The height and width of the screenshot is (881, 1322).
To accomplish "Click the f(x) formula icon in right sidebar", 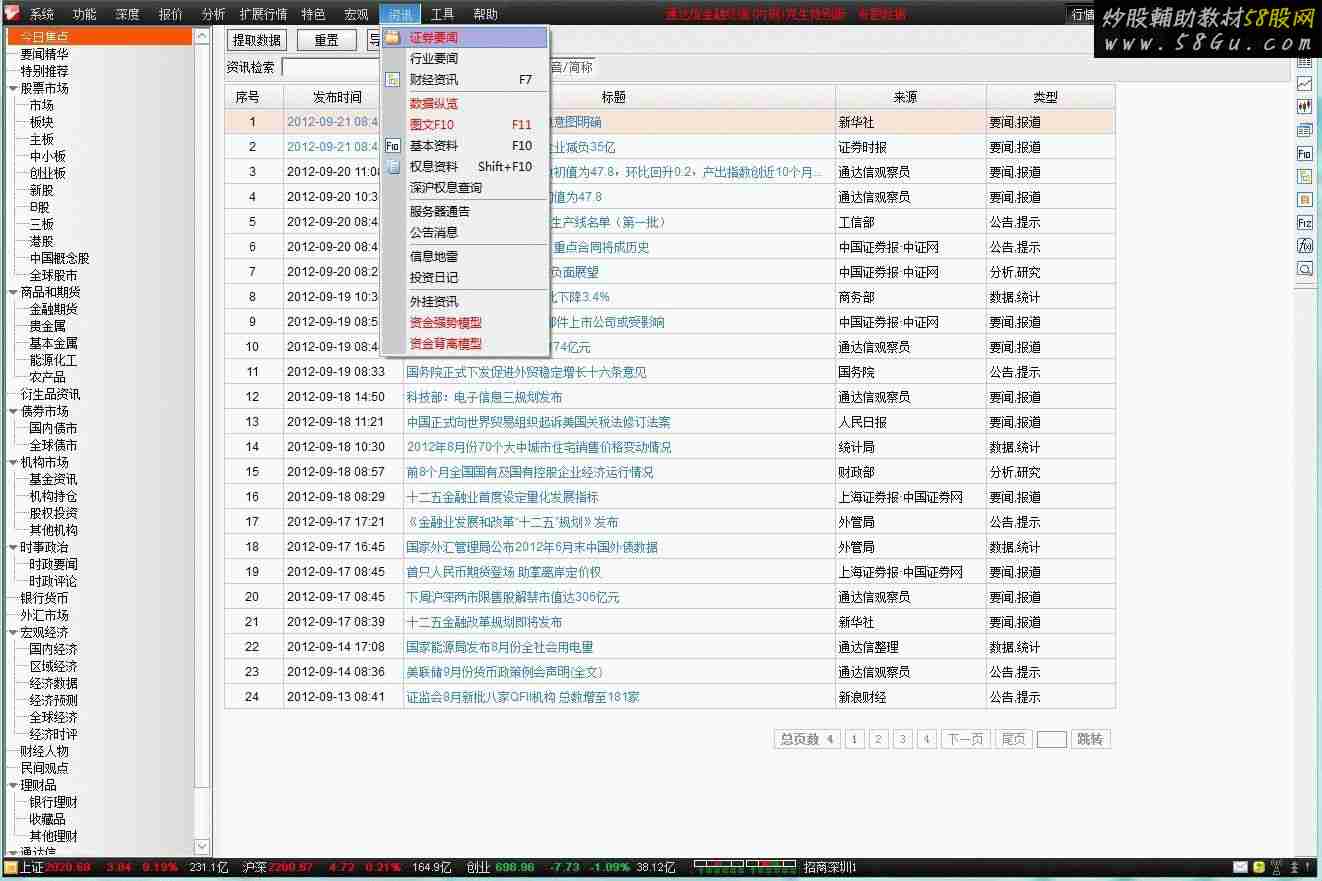I will click(1305, 245).
